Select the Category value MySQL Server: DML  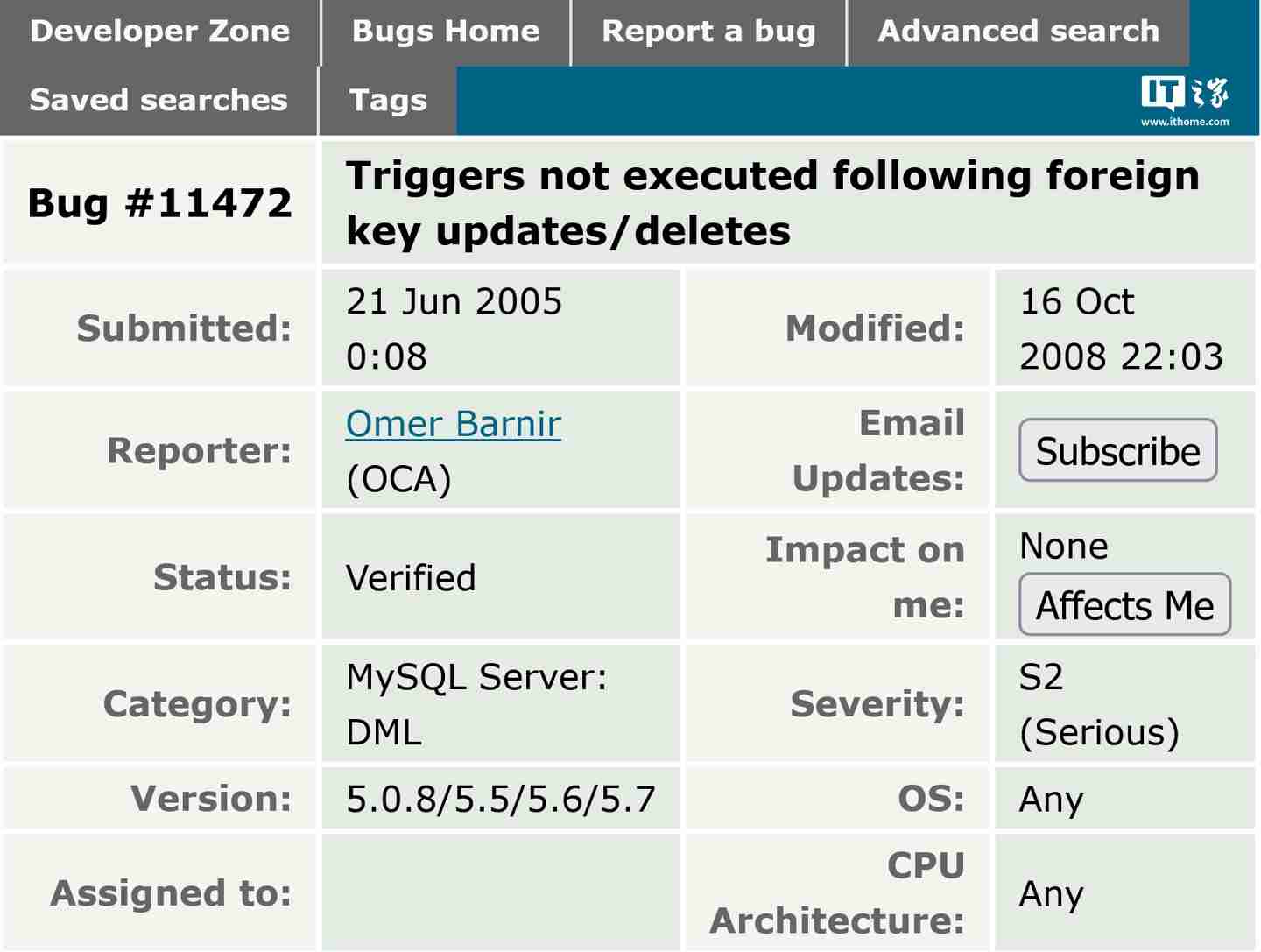coord(477,703)
